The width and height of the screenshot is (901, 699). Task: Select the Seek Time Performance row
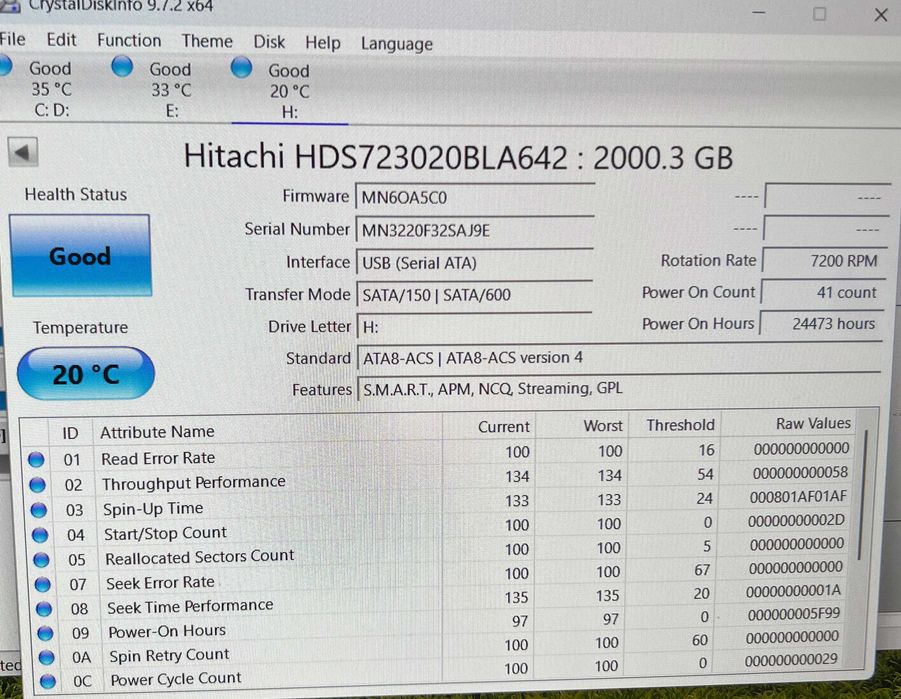tap(440, 601)
